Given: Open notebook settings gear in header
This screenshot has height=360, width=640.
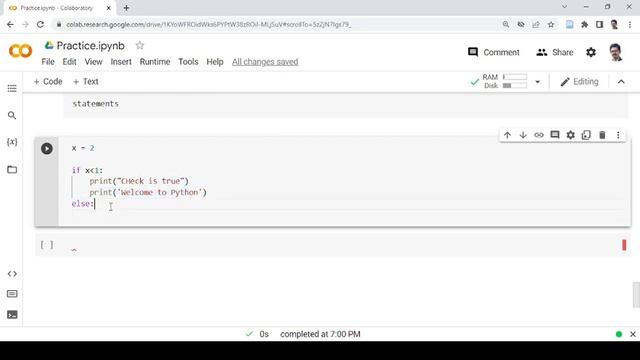Looking at the screenshot, I should coord(591,52).
